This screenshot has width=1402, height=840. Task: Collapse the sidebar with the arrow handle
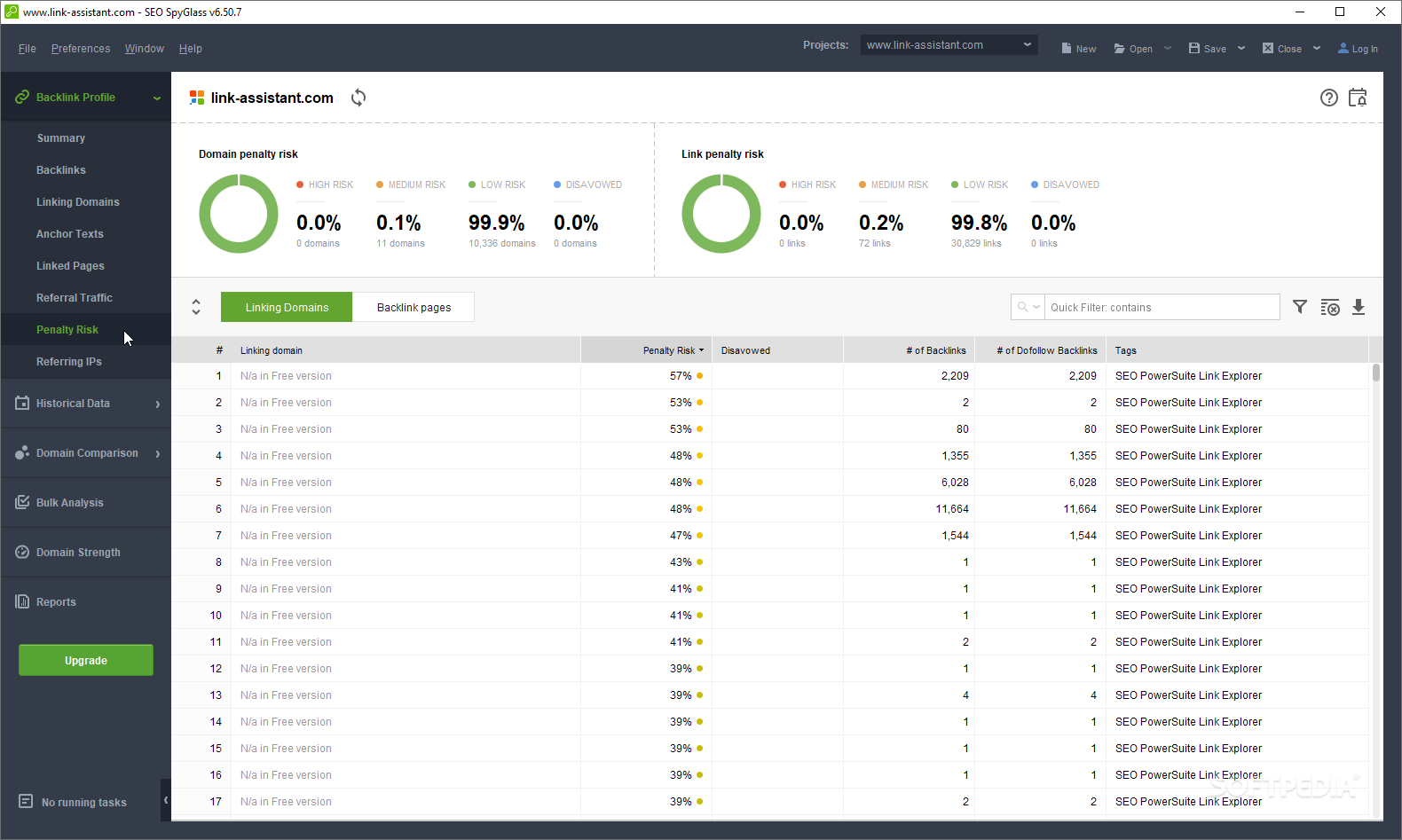tap(166, 800)
